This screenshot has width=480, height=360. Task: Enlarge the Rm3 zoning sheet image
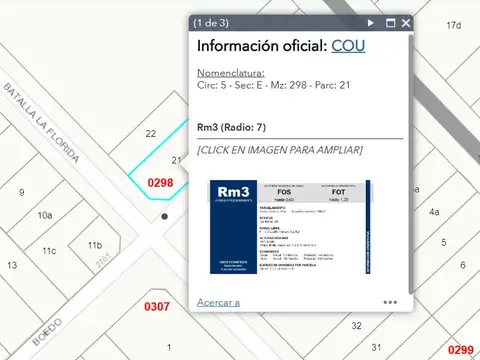point(290,227)
